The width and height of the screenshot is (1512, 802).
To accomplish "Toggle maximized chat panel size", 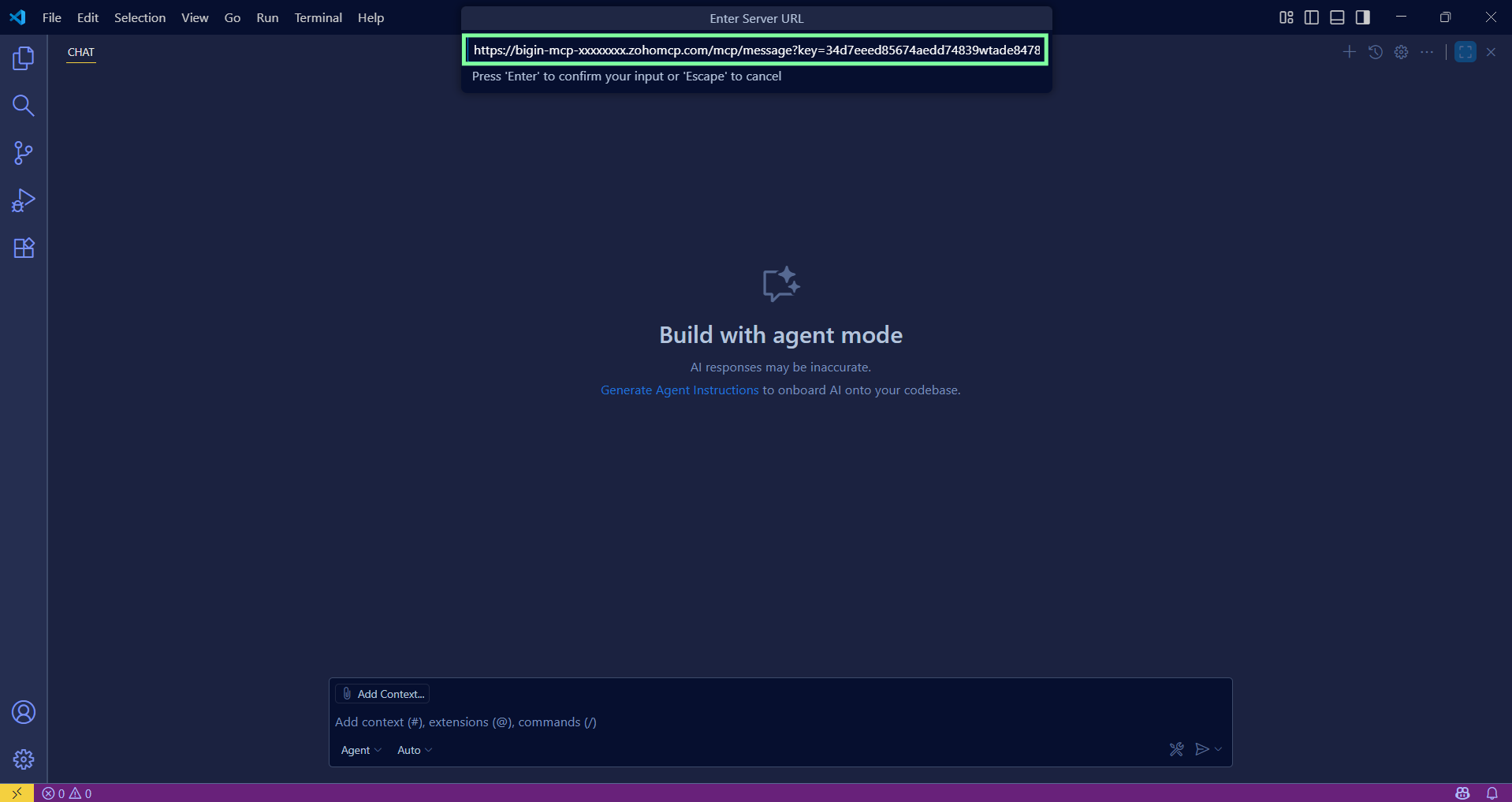I will click(1465, 52).
